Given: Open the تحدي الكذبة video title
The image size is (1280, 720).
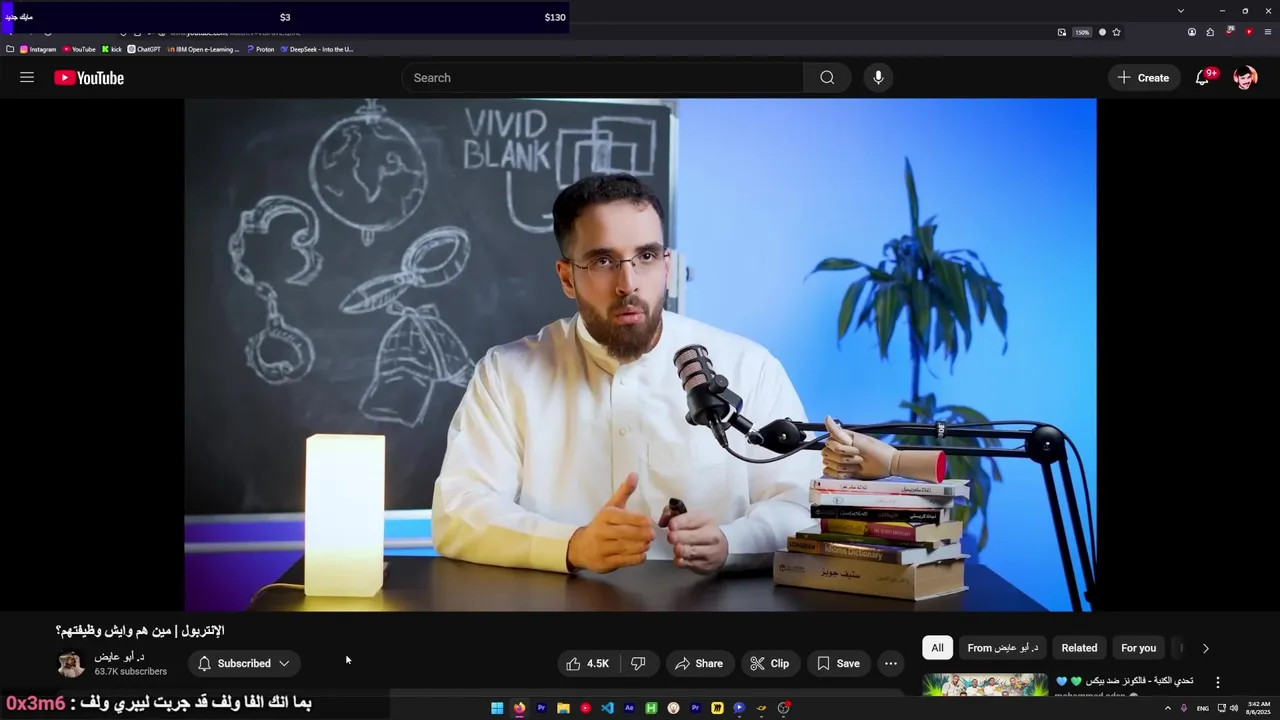Looking at the screenshot, I should point(1124,681).
